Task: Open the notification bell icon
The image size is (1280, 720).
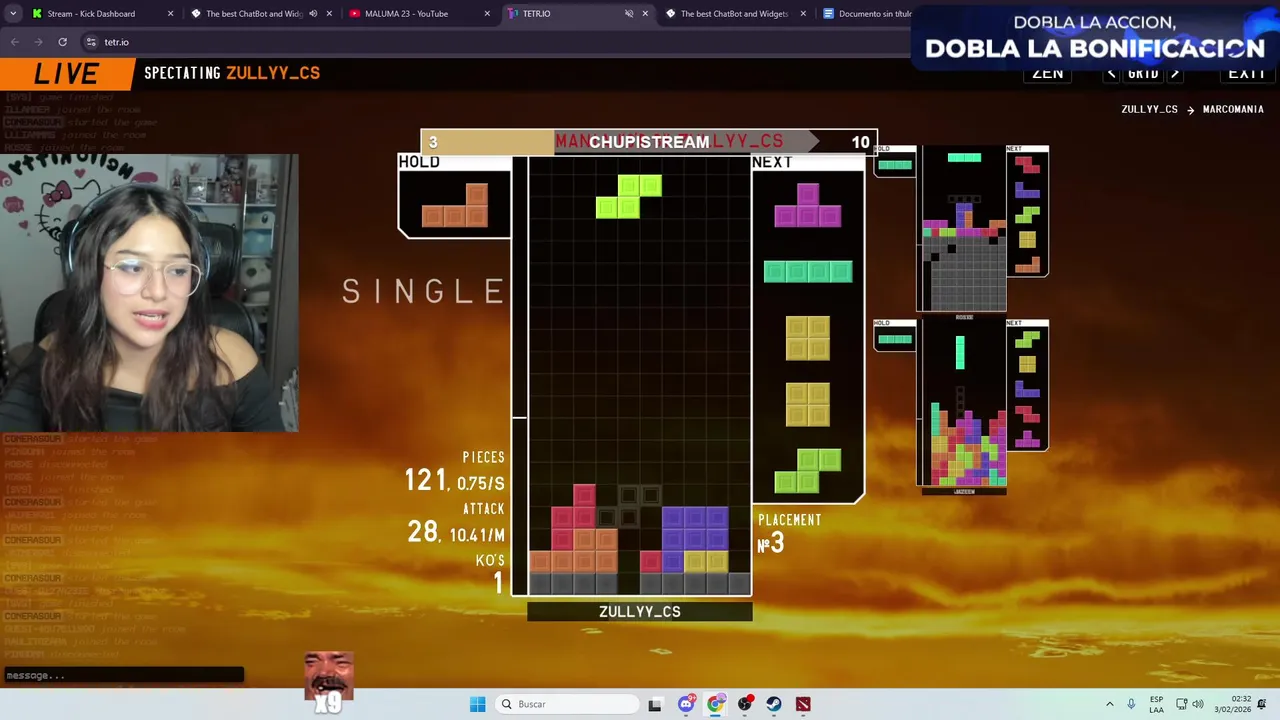Action: [x=1262, y=704]
